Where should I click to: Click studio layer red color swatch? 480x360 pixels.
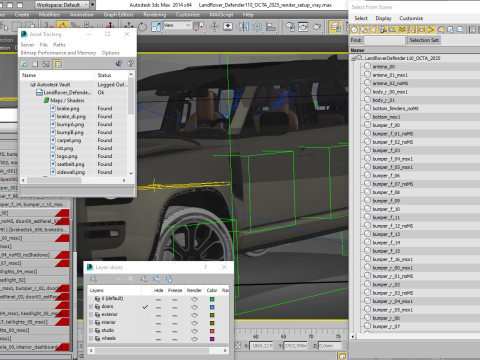point(212,331)
